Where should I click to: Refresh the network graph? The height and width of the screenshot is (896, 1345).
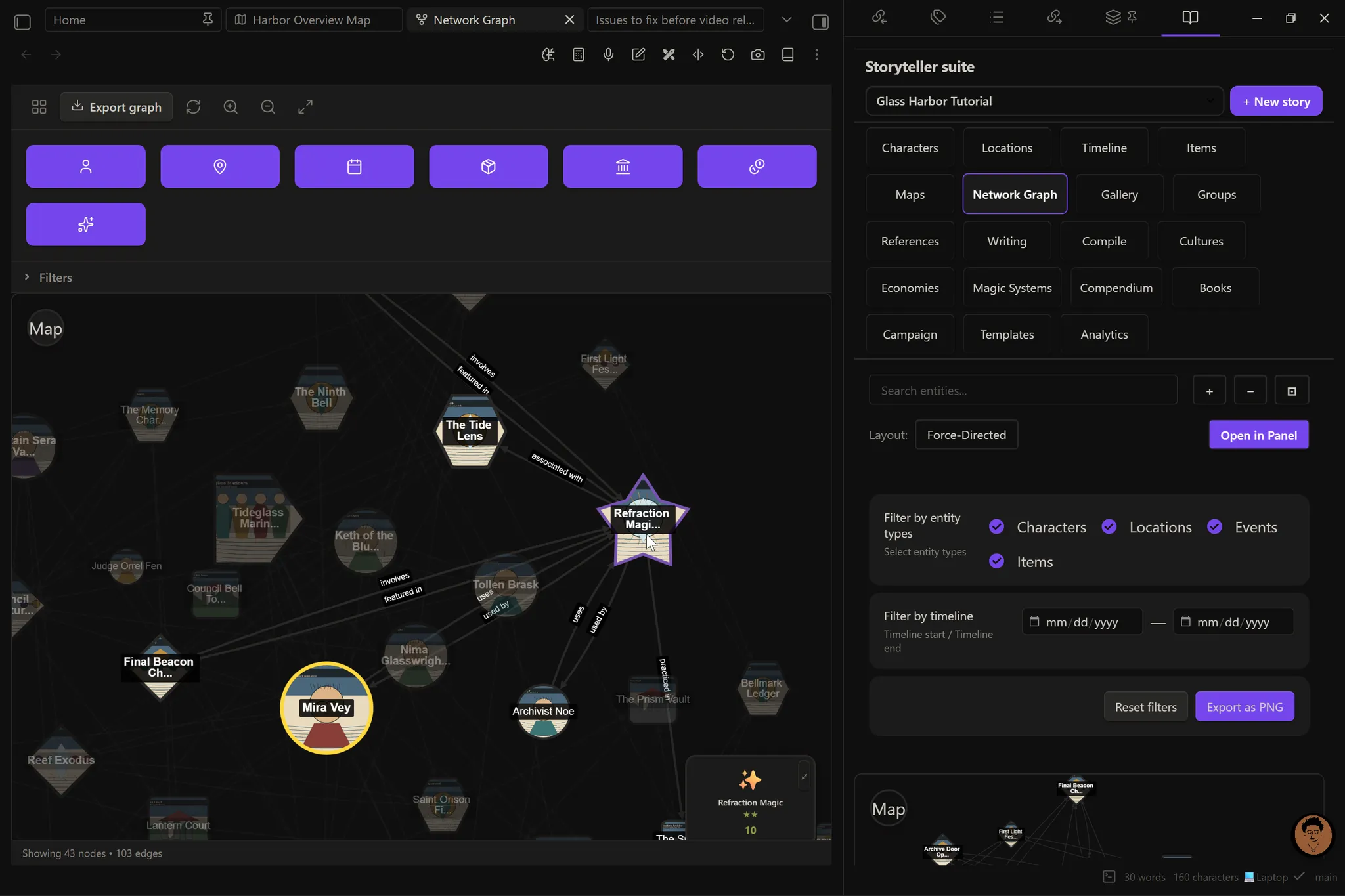point(193,106)
